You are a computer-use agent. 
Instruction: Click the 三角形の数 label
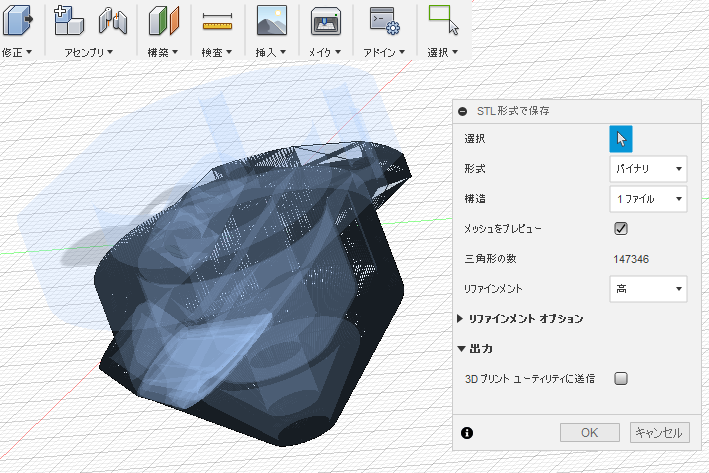(491, 259)
